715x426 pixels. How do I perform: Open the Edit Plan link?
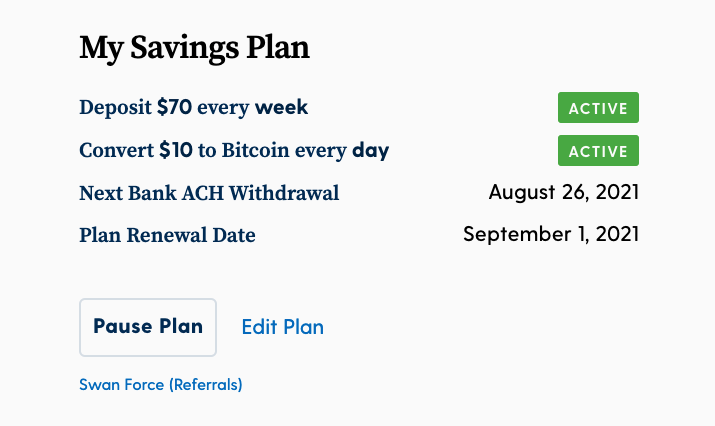283,327
